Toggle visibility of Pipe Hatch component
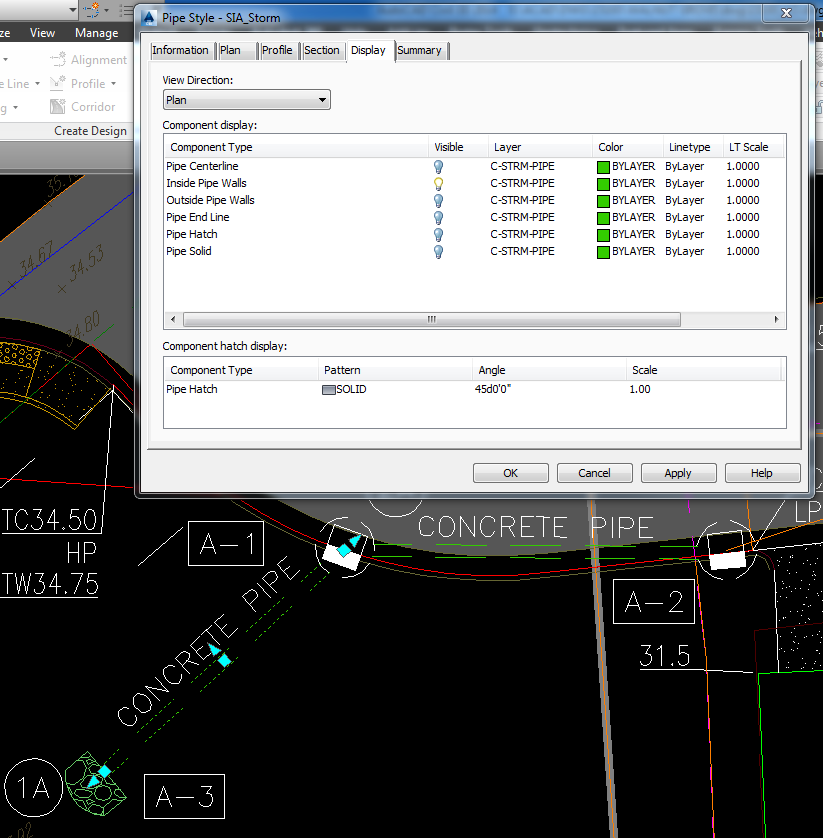Image resolution: width=823 pixels, height=838 pixels. [438, 235]
